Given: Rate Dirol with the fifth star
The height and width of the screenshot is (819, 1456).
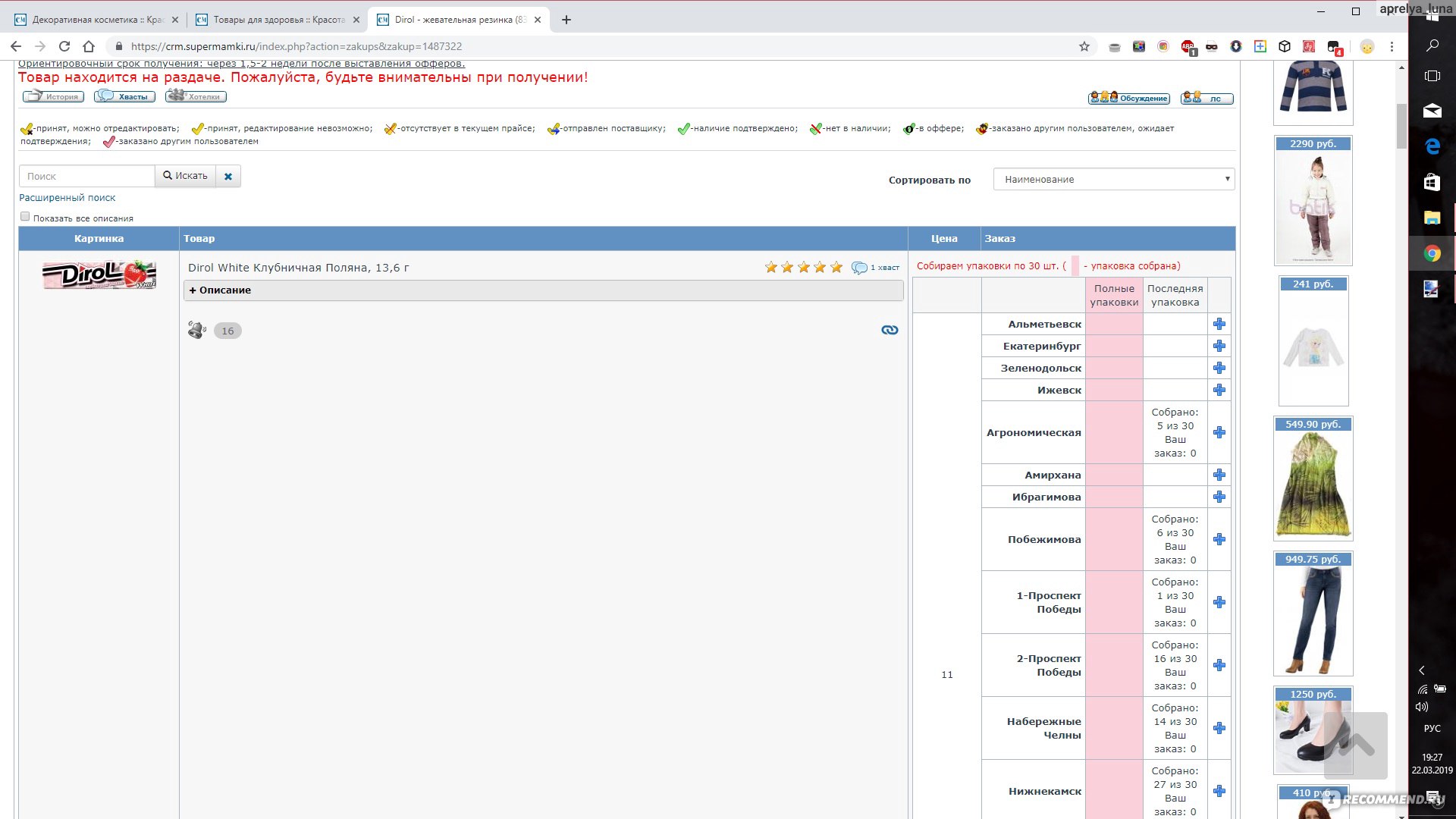Looking at the screenshot, I should tap(836, 267).
